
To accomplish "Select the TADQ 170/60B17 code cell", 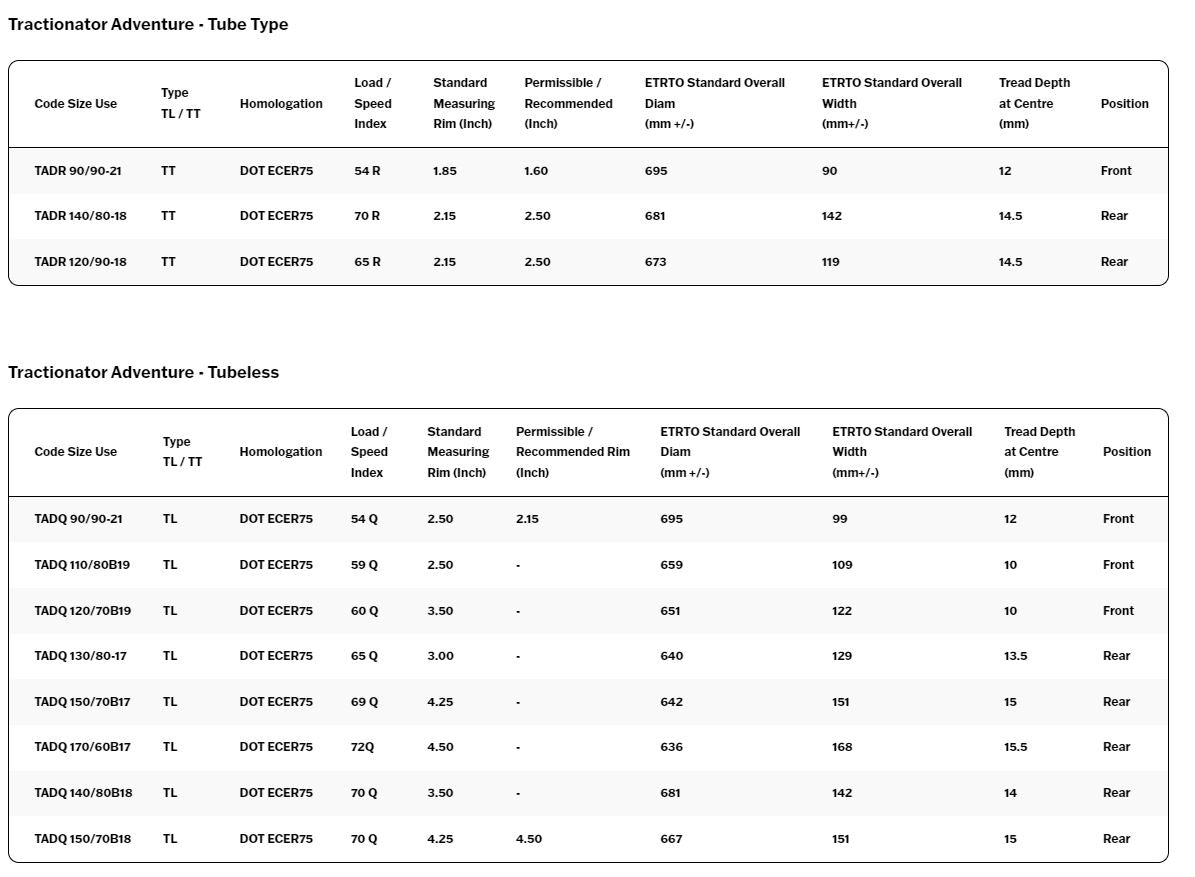I will [x=82, y=747].
